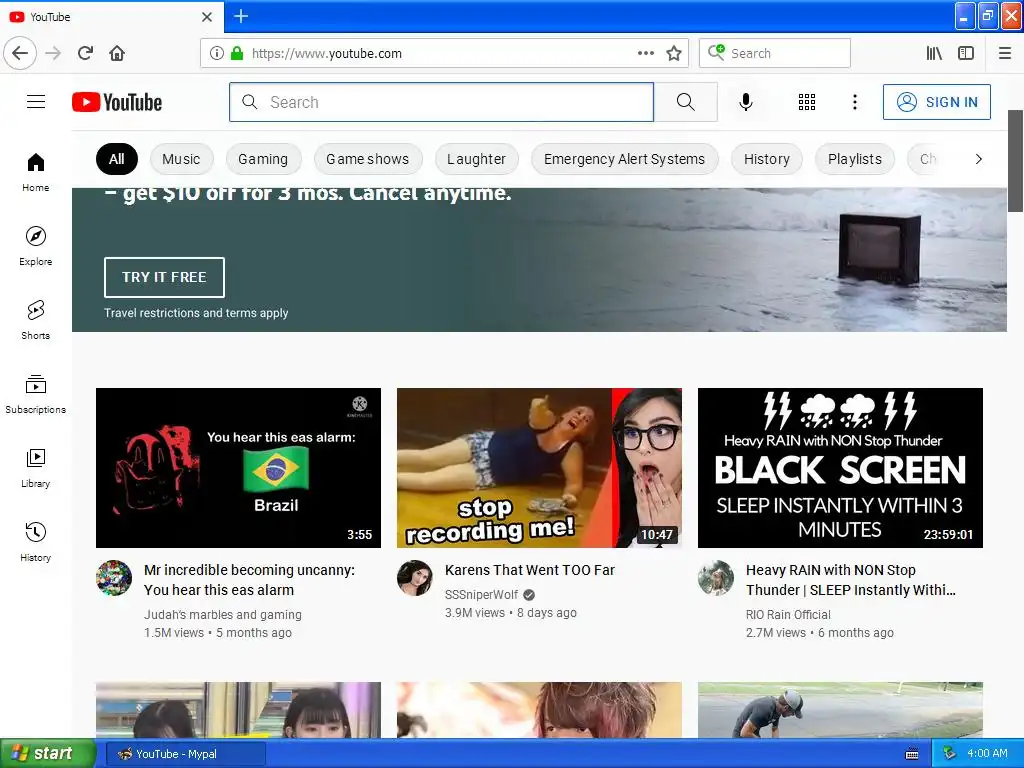Open page actions three-dot menu in address bar
Screen dimensions: 1024x768
click(645, 53)
